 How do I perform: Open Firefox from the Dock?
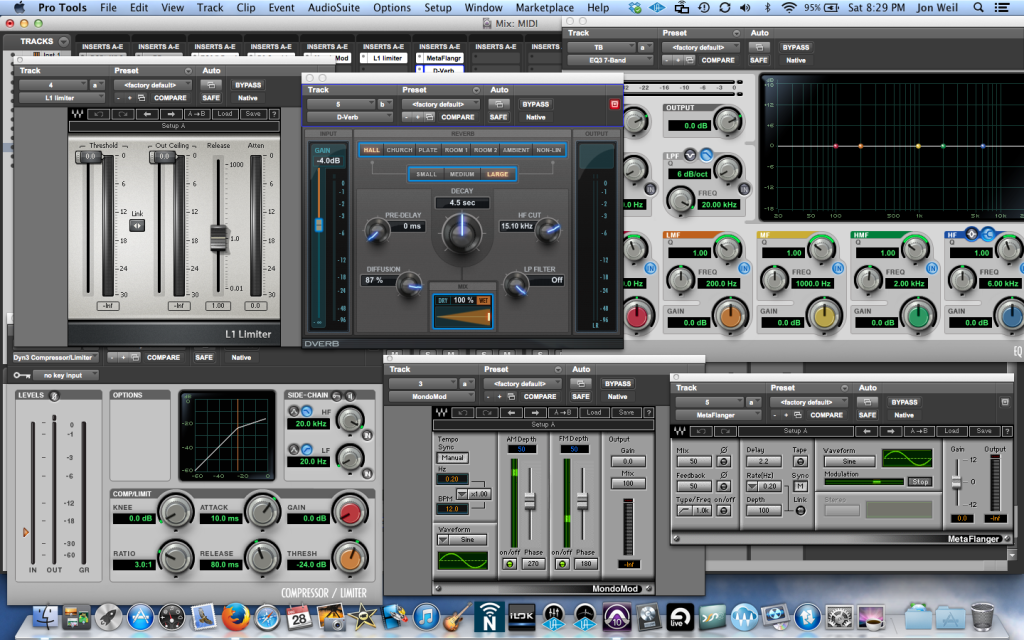(x=234, y=616)
